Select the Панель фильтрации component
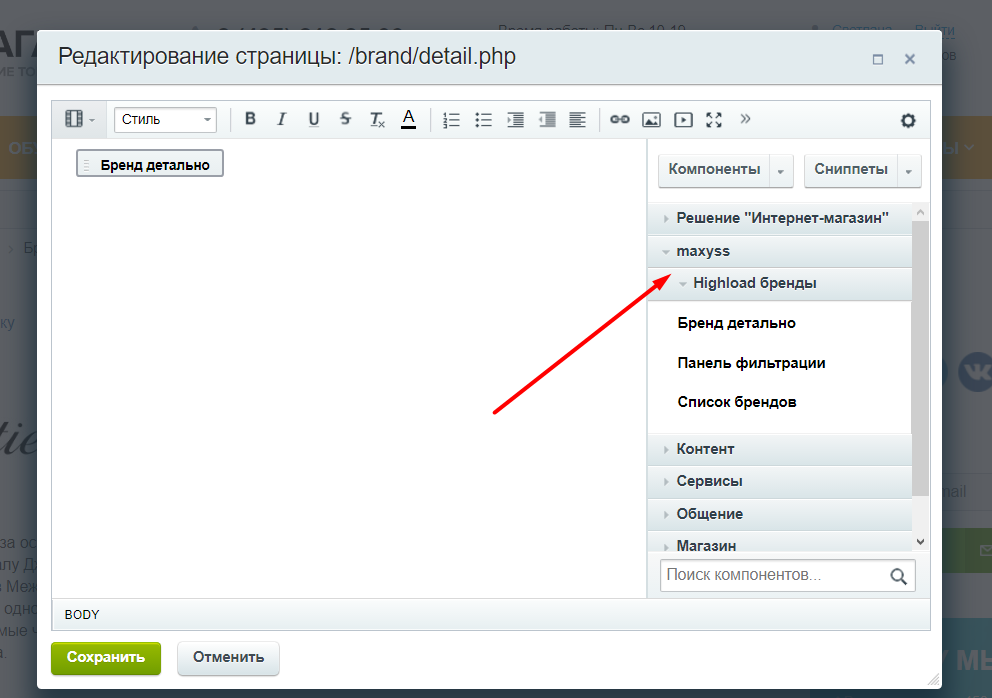The height and width of the screenshot is (698, 992). coord(751,363)
